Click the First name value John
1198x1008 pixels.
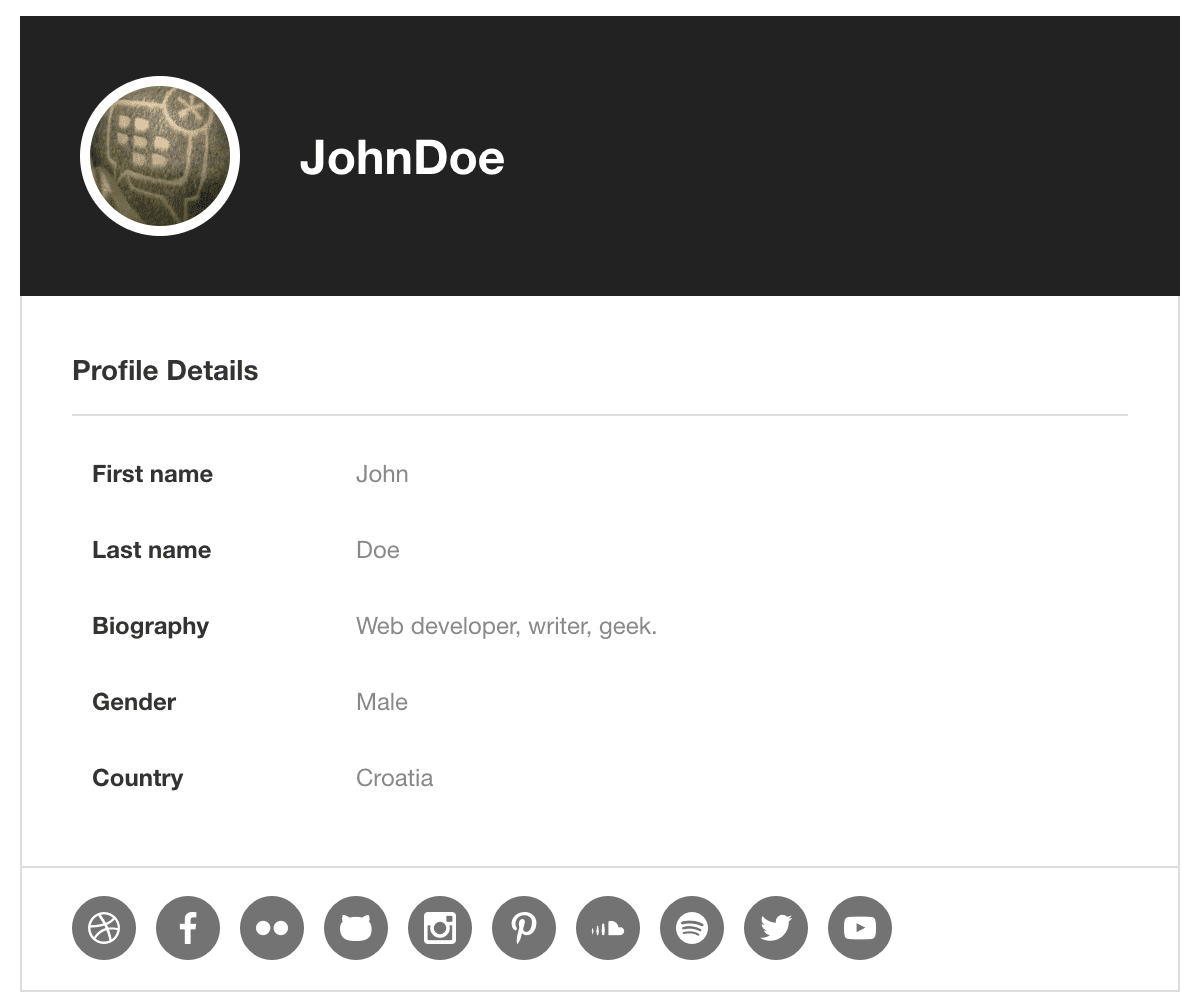pyautogui.click(x=382, y=474)
